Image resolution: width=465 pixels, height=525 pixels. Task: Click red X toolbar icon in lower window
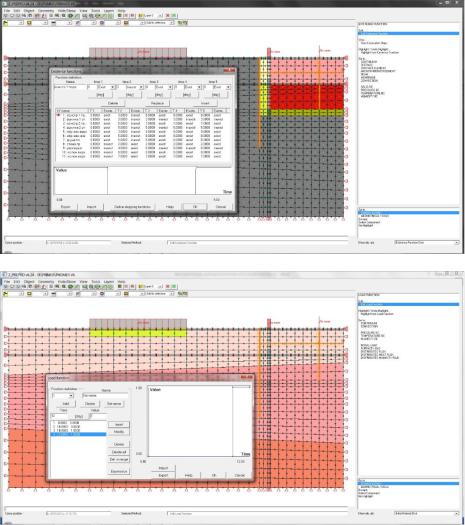tap(168, 287)
